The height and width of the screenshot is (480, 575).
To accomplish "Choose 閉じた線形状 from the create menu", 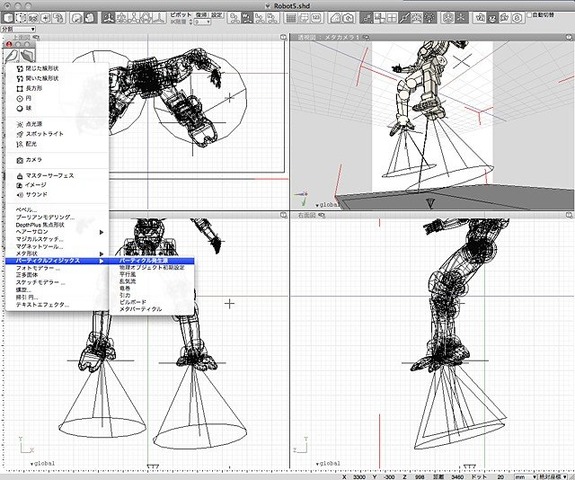I will click(57, 69).
